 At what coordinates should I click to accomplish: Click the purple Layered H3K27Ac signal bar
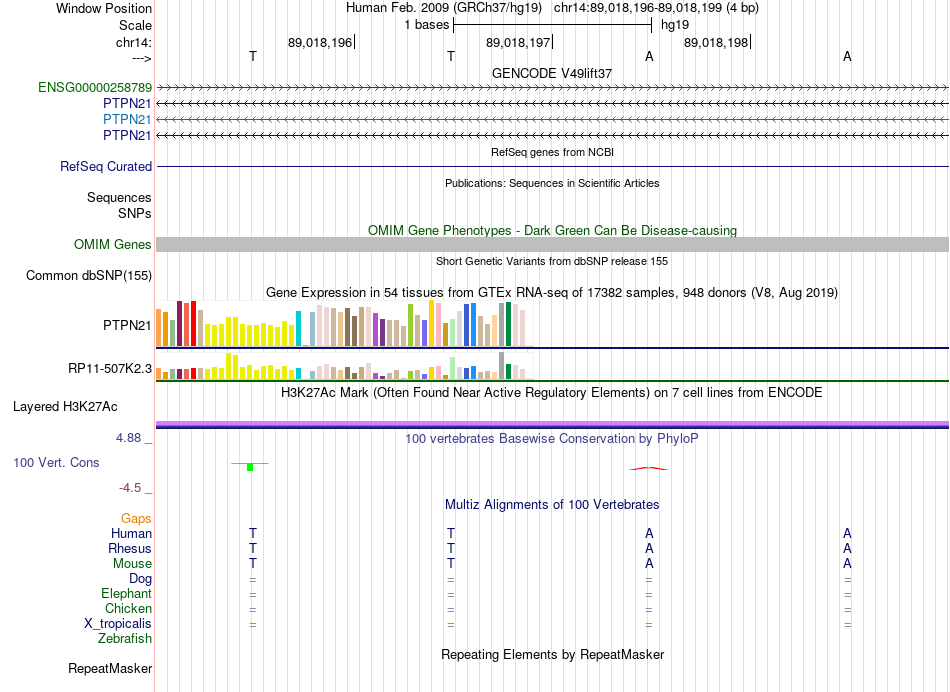pyautogui.click(x=552, y=424)
